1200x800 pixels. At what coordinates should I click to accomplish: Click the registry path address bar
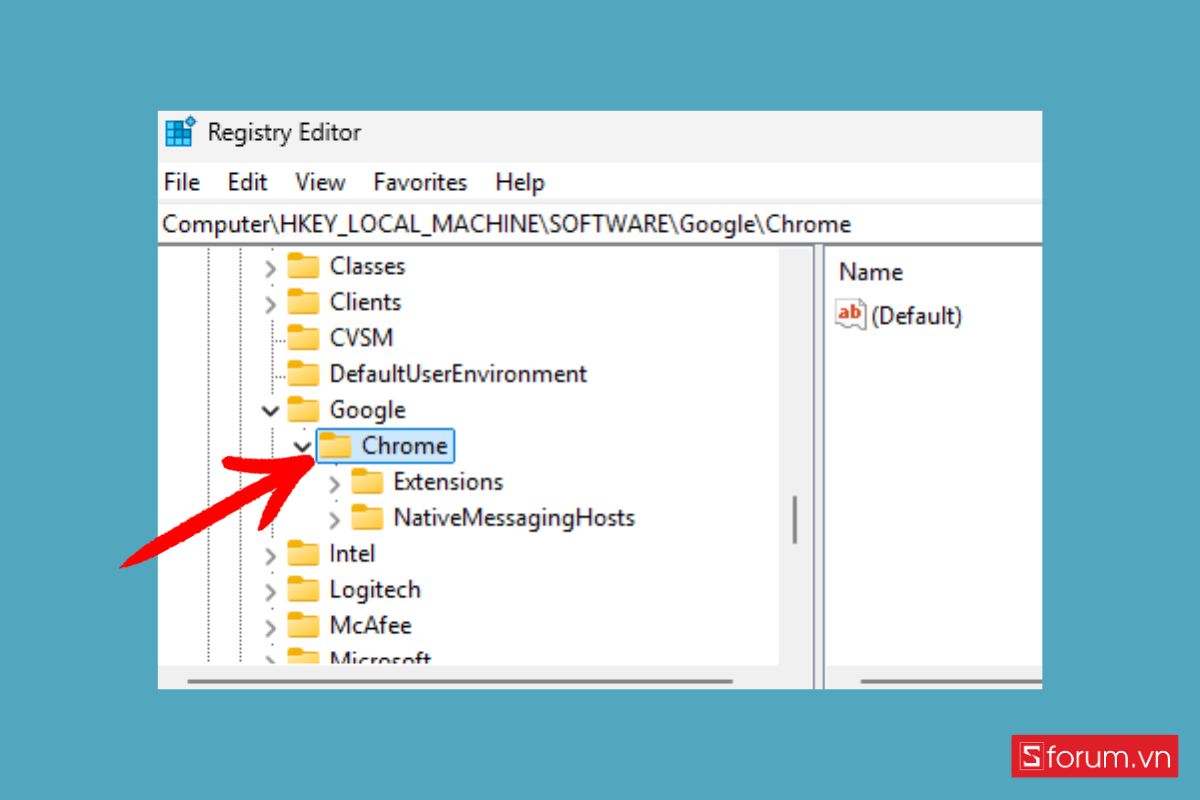600,224
